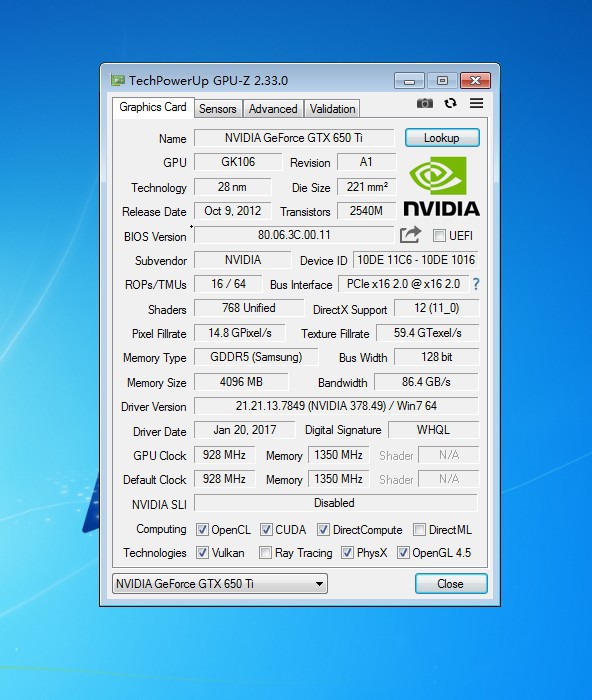Click the Transistors value 2540M
This screenshot has width=592, height=700.
367,211
